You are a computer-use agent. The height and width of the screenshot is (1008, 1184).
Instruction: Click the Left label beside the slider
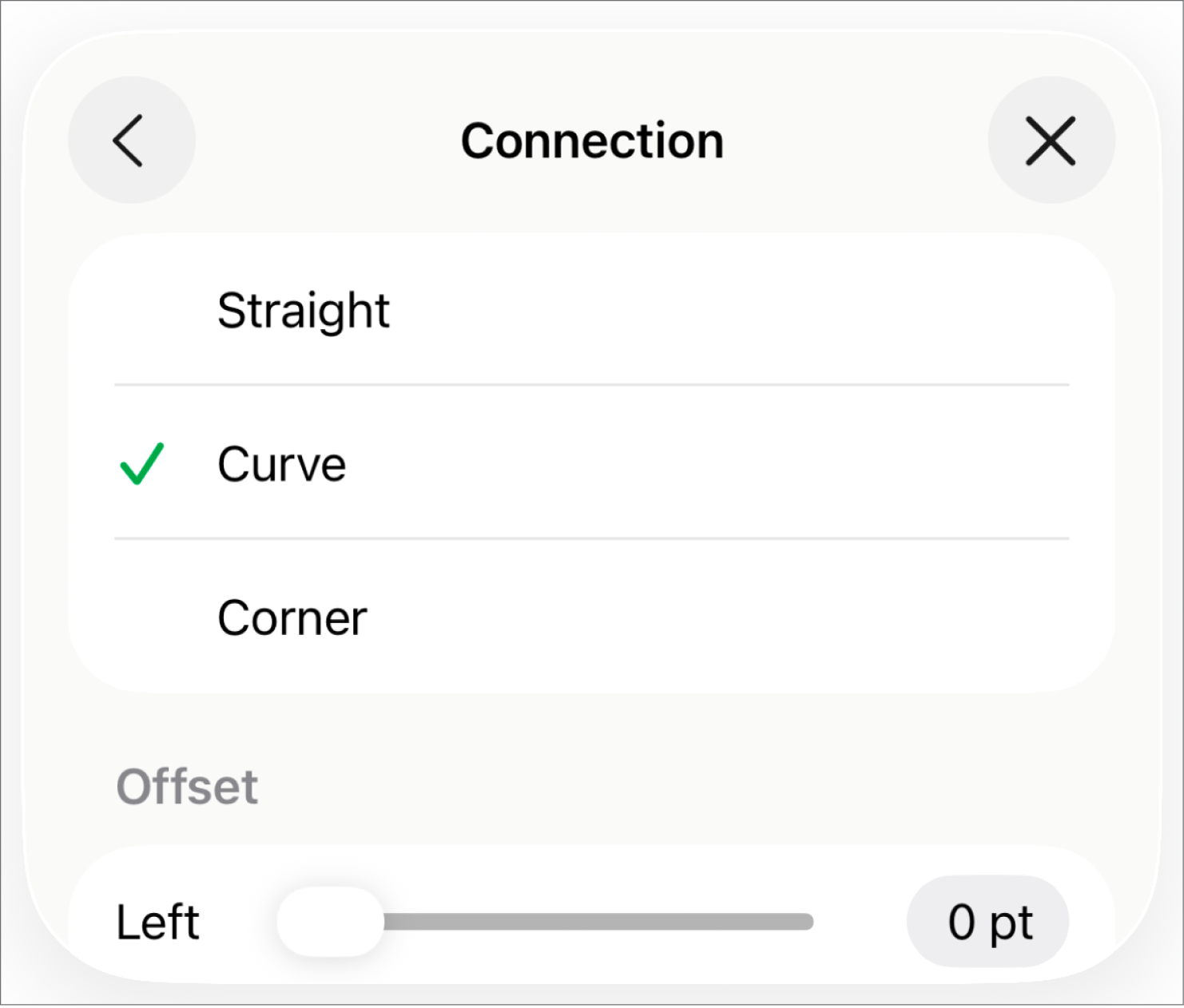157,921
